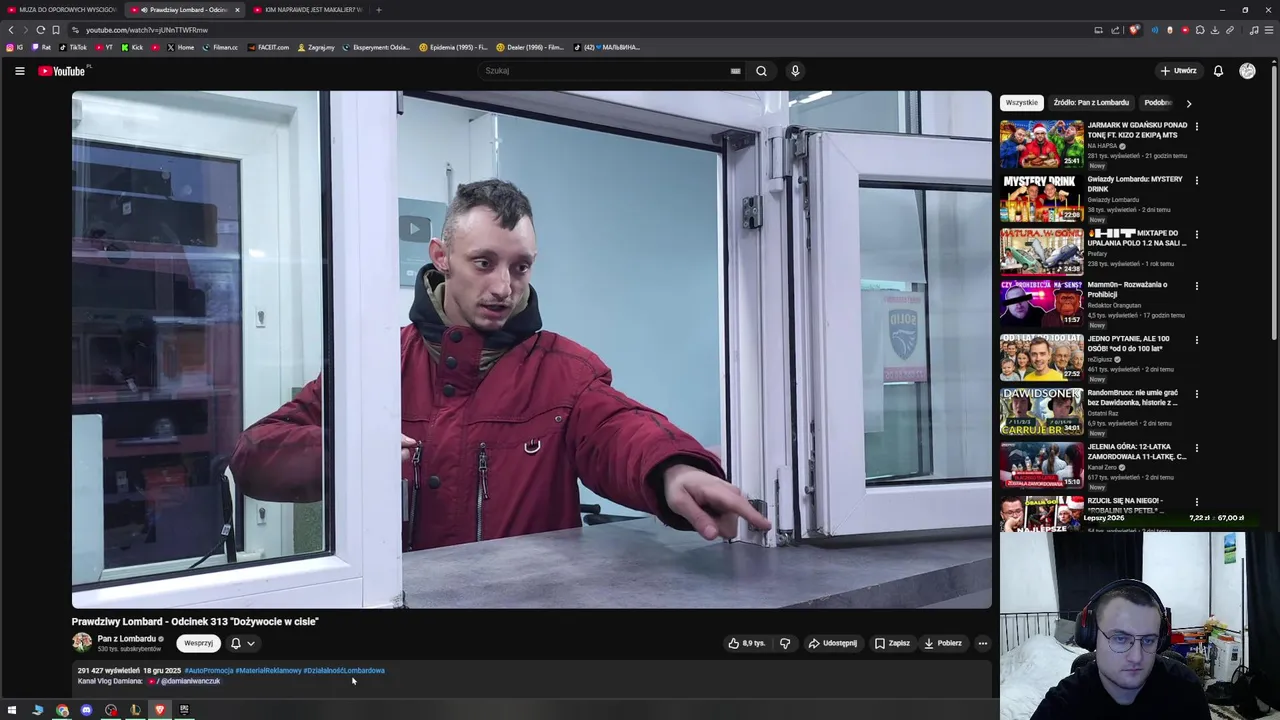This screenshot has height=720, width=1280.
Task: Toggle the subscription notification bell dropdown
Action: pos(242,643)
